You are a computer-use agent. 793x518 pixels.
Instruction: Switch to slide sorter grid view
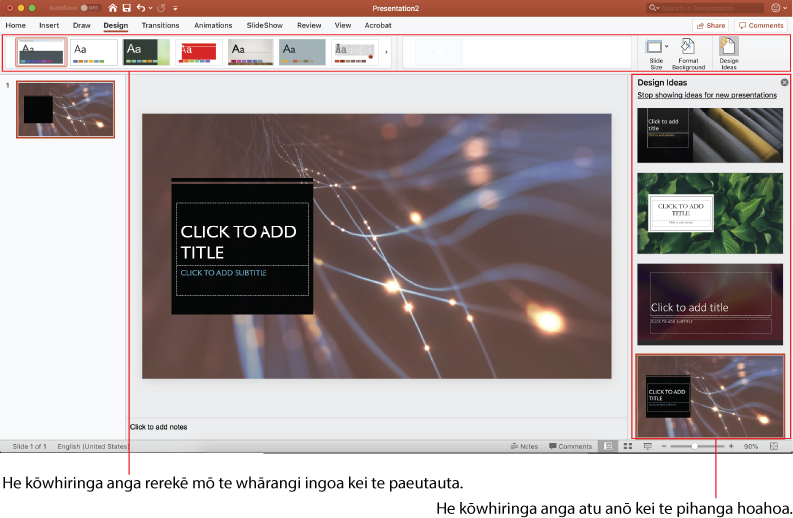point(628,446)
